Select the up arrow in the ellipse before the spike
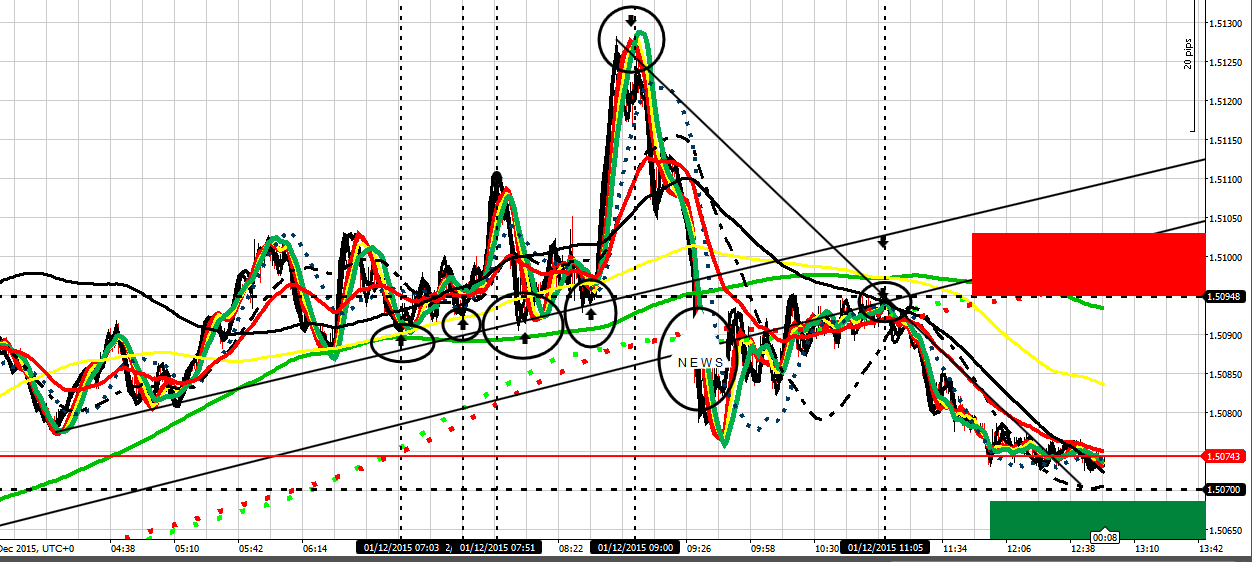 tap(591, 314)
